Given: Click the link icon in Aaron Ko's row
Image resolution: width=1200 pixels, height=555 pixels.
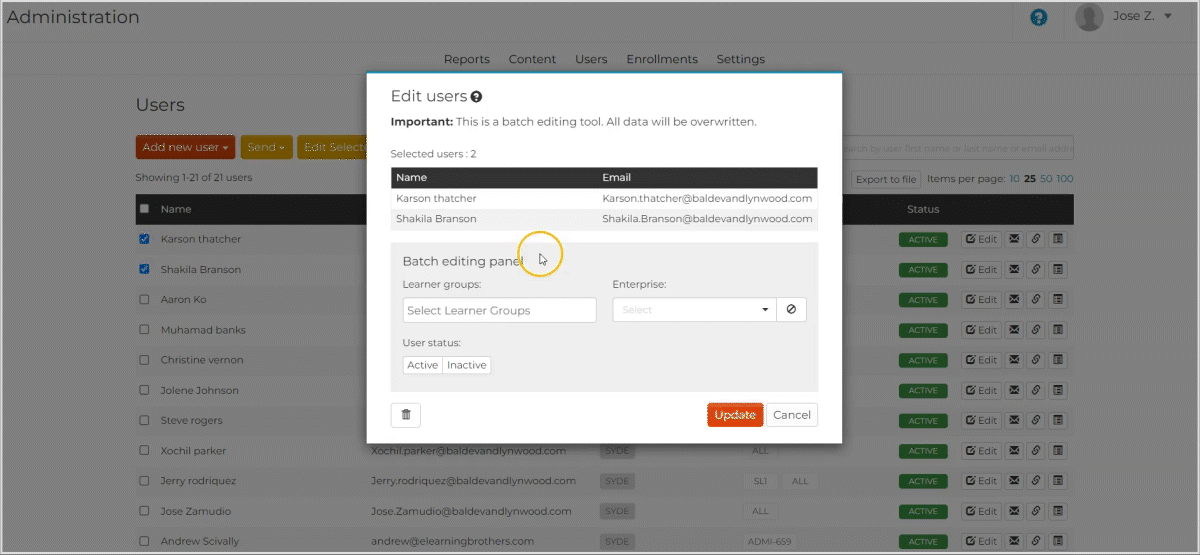Looking at the screenshot, I should pyautogui.click(x=1036, y=300).
